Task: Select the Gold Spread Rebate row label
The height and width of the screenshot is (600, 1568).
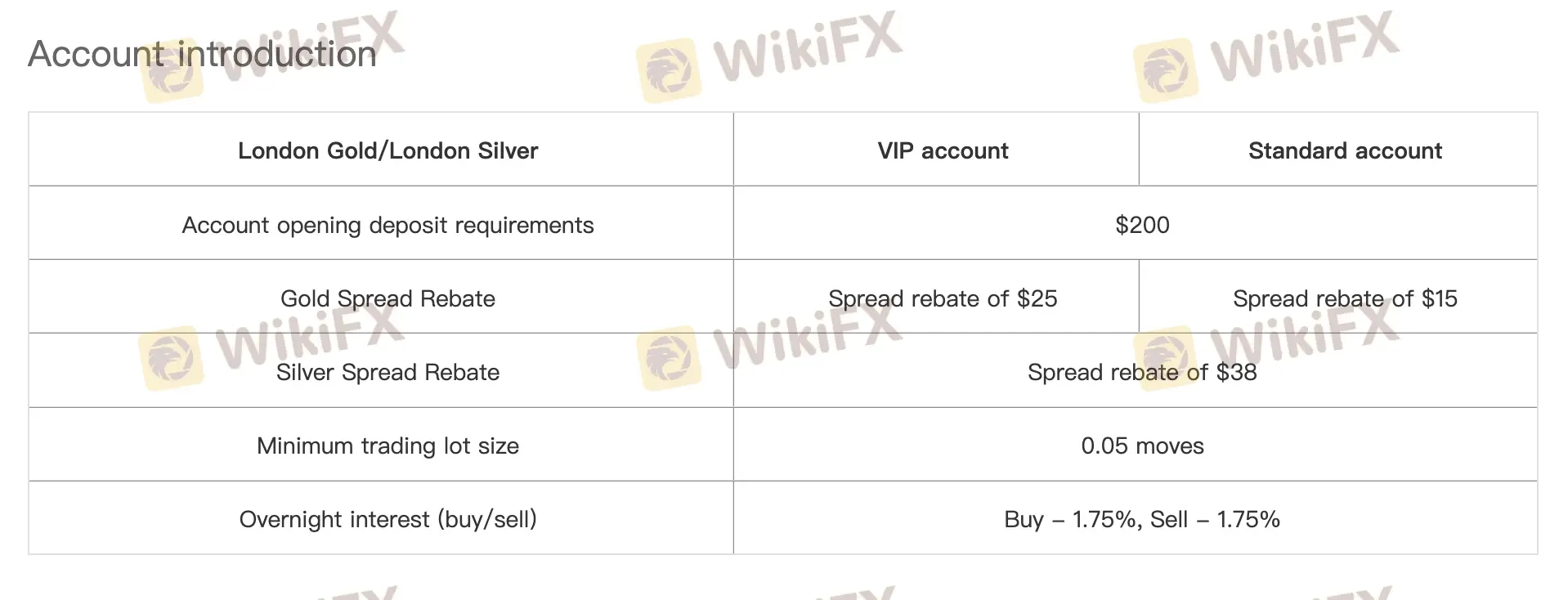Action: point(388,298)
